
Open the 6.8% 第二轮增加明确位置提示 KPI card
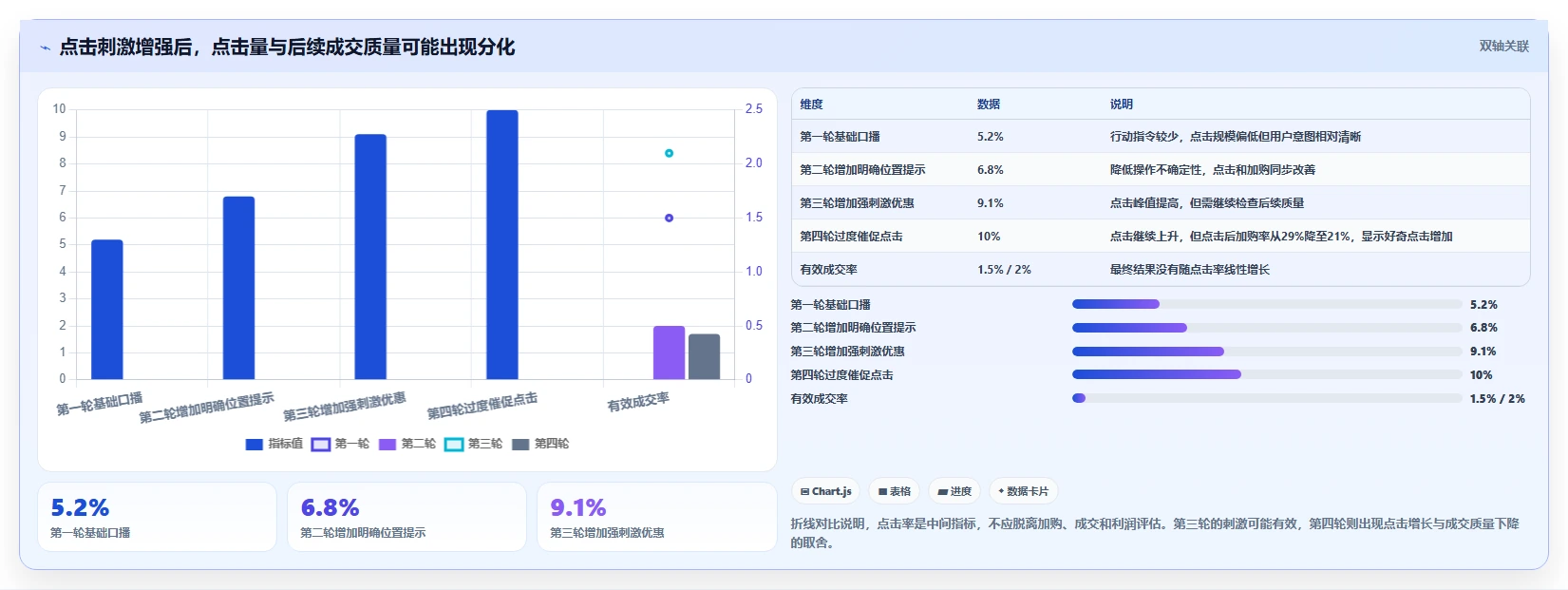[406, 517]
